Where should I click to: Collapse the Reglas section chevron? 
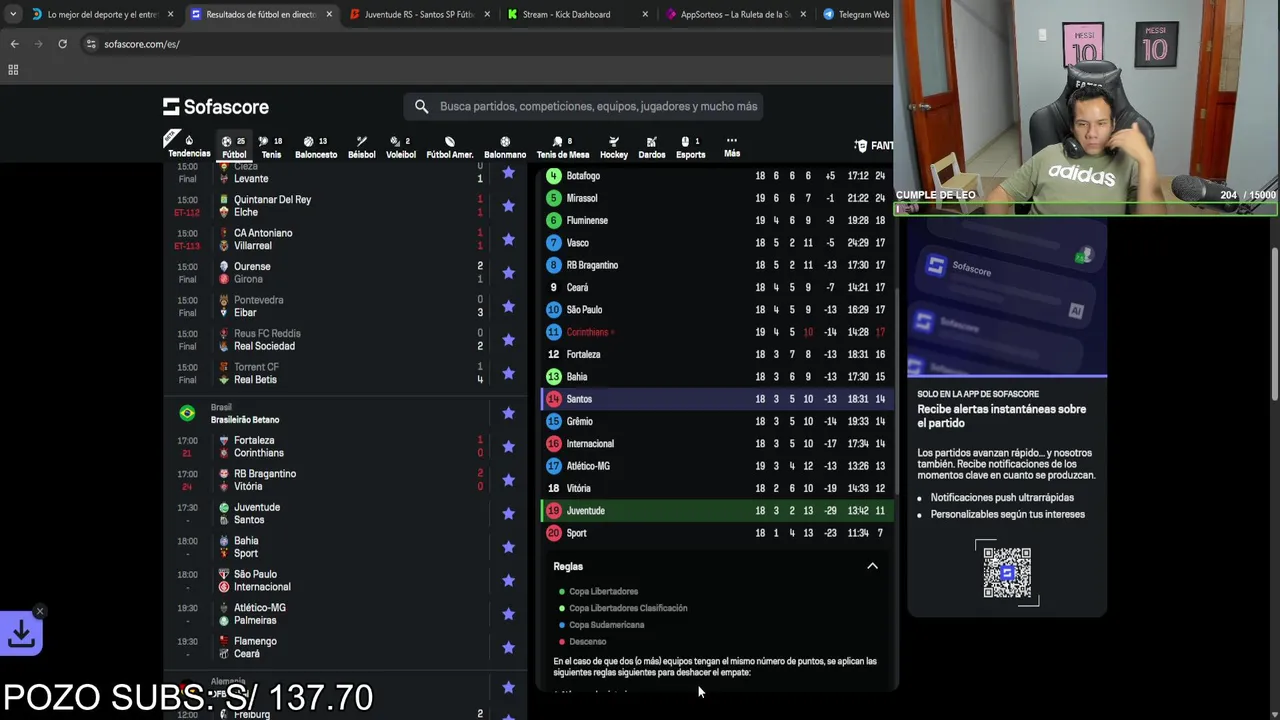872,566
